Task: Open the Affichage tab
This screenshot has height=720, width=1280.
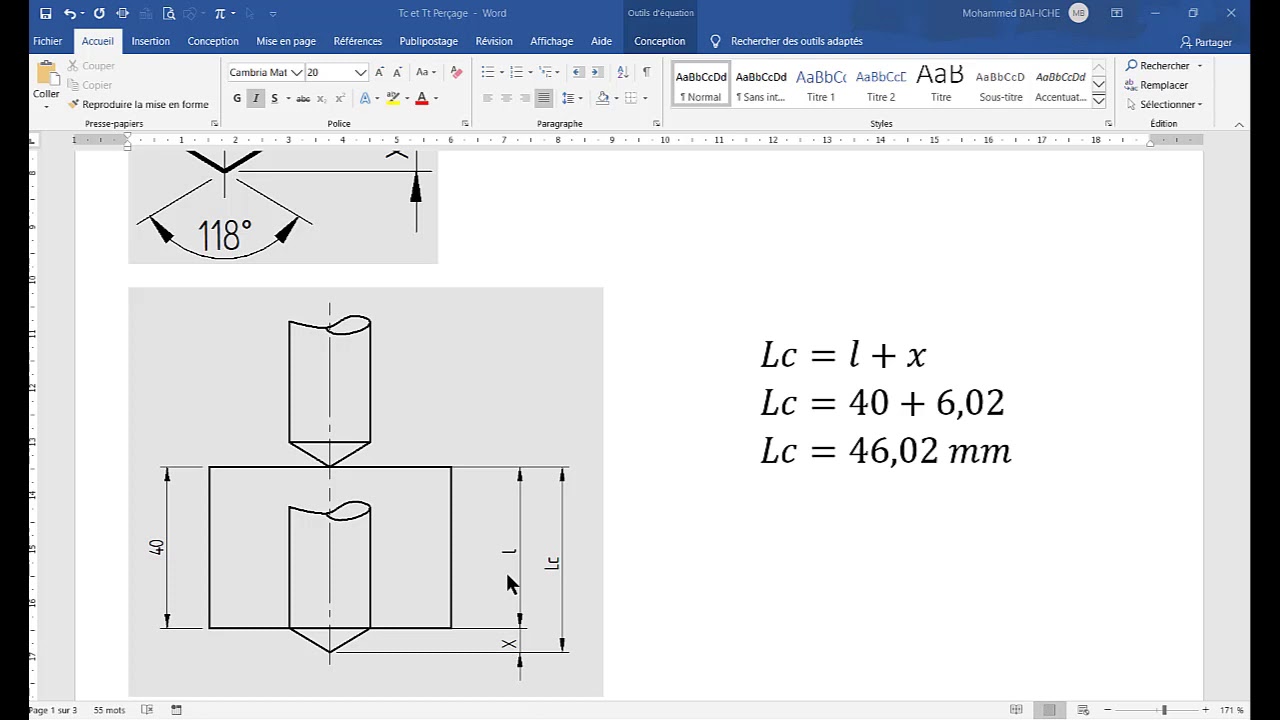Action: pyautogui.click(x=551, y=41)
